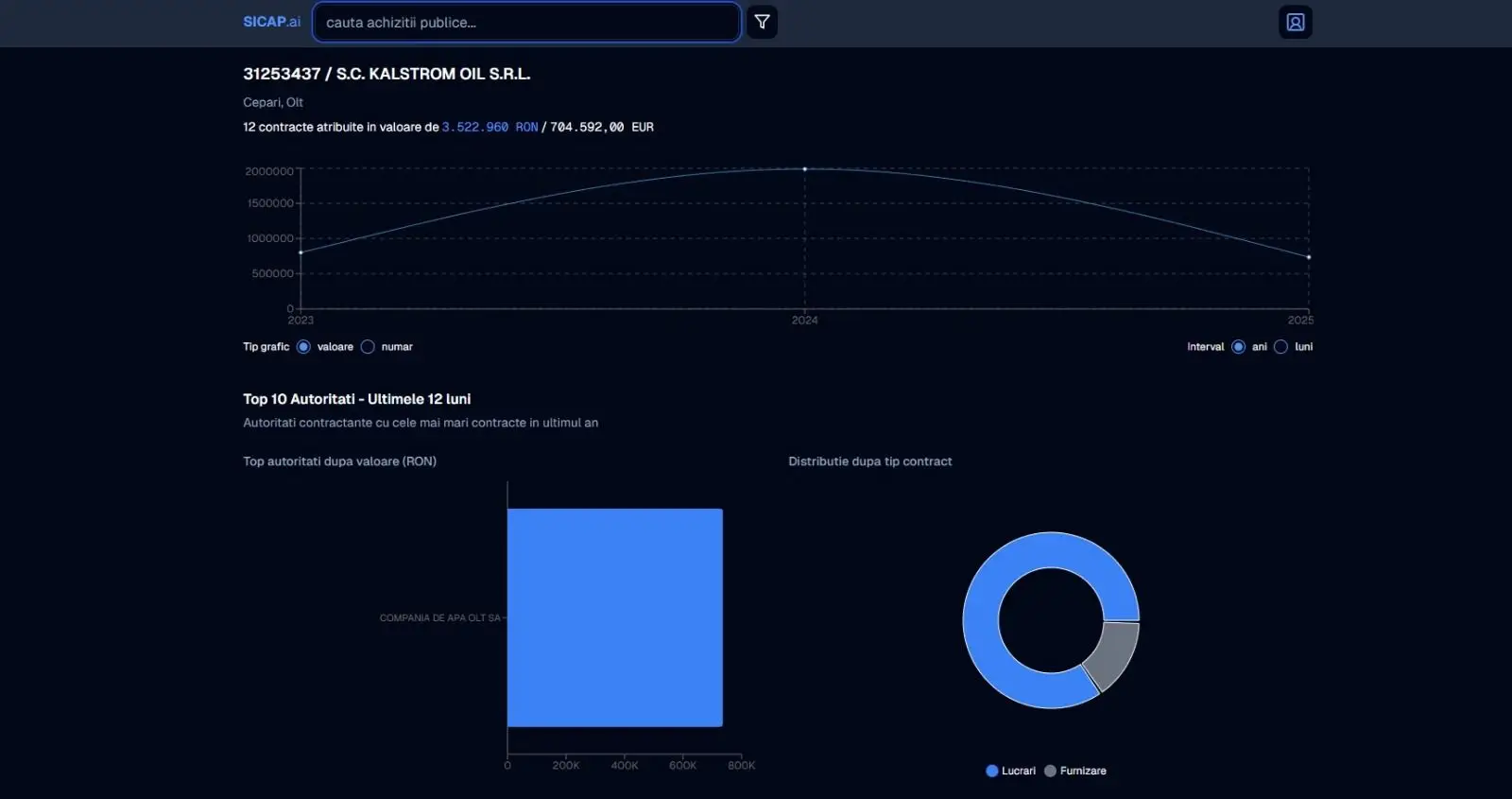Focus the public procurement search field
The image size is (1512, 799).
pyautogui.click(x=525, y=22)
